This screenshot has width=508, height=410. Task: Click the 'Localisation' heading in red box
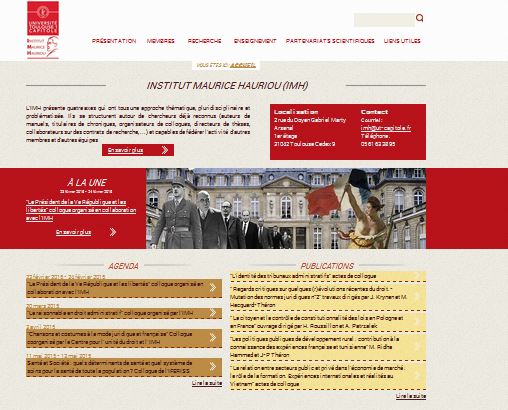click(x=296, y=112)
